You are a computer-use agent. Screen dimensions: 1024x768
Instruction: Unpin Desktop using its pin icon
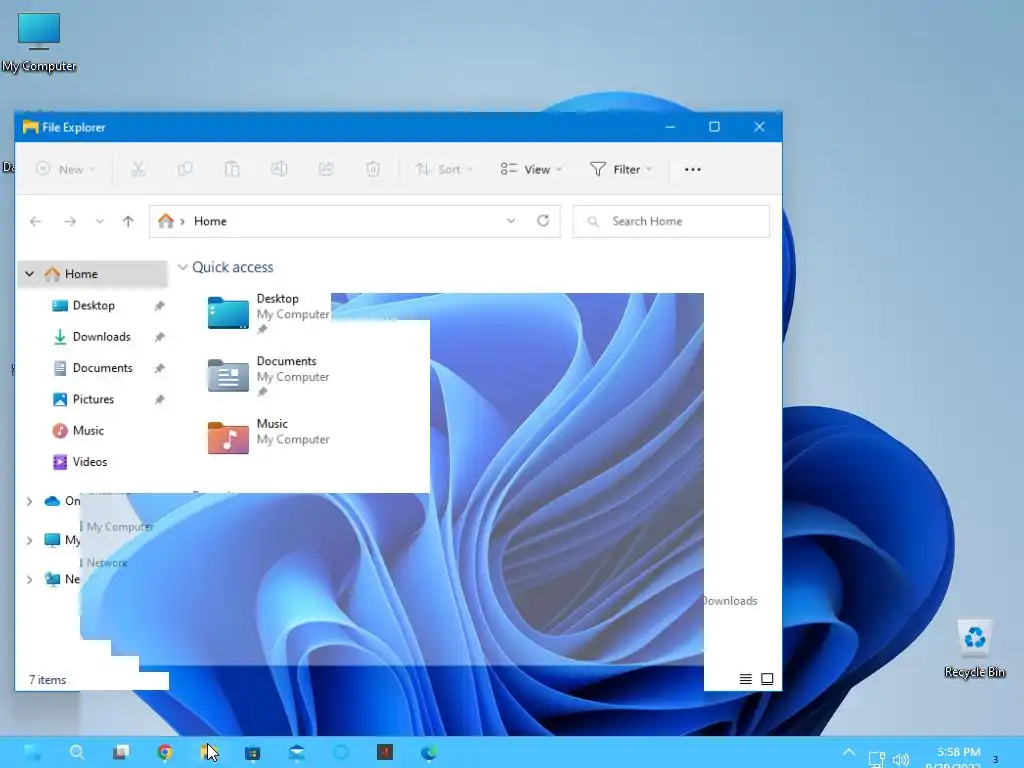click(159, 306)
